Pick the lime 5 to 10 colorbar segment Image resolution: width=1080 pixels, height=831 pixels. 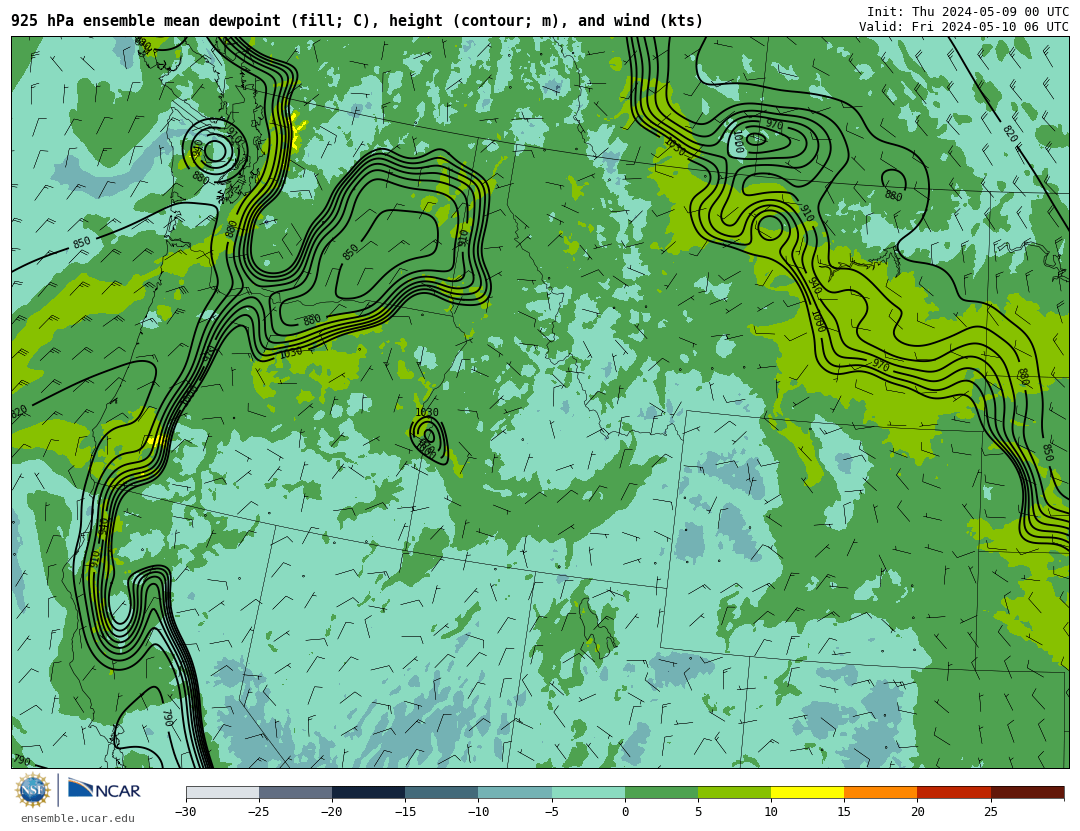click(734, 793)
